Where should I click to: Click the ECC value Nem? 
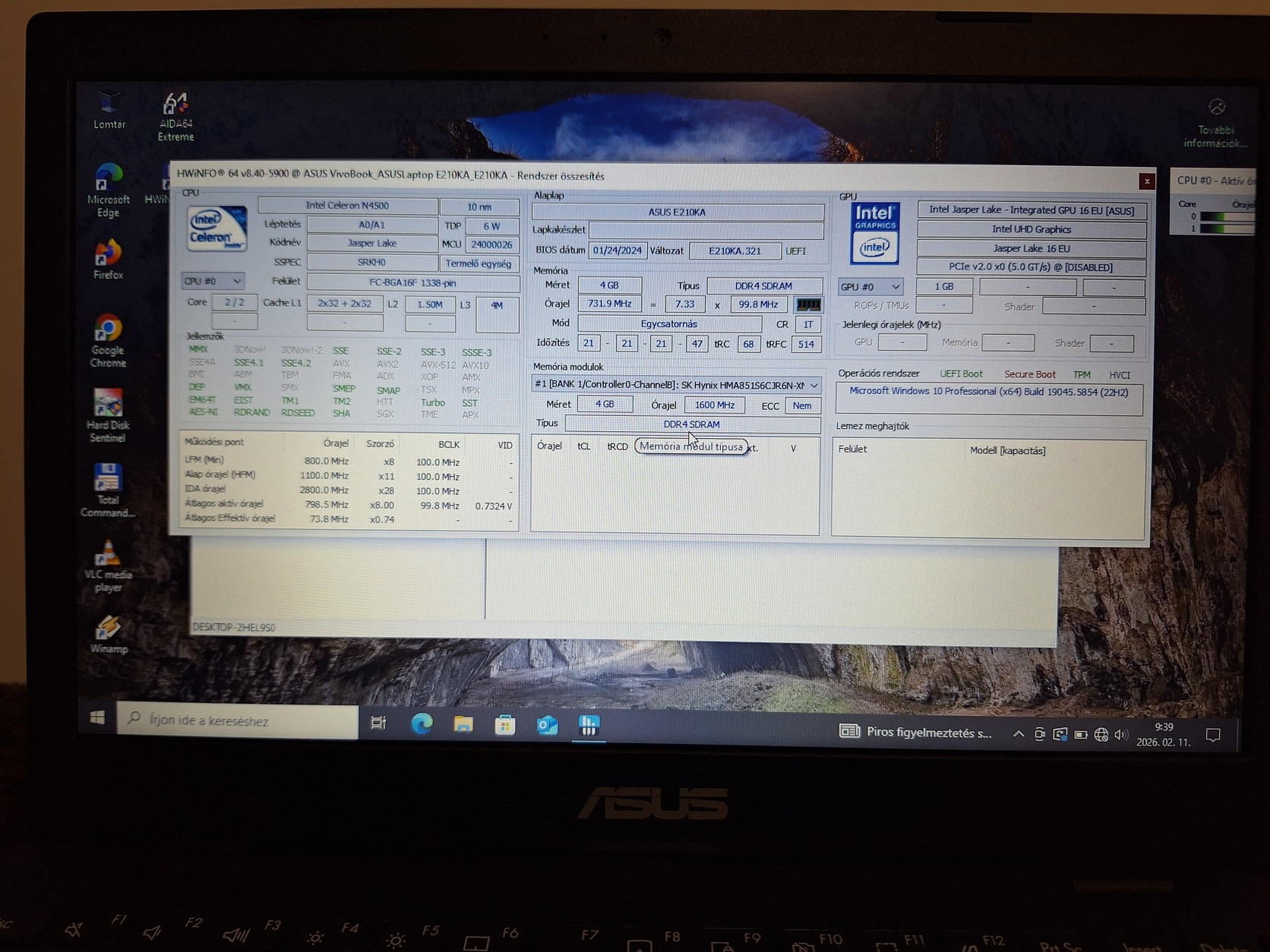(x=801, y=405)
